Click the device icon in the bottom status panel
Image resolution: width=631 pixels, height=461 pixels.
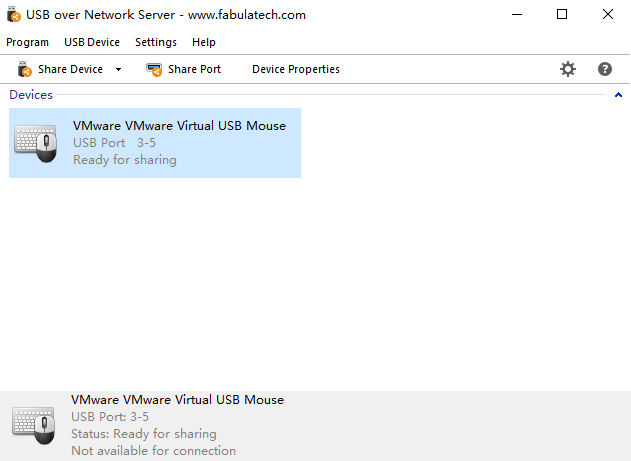34,424
